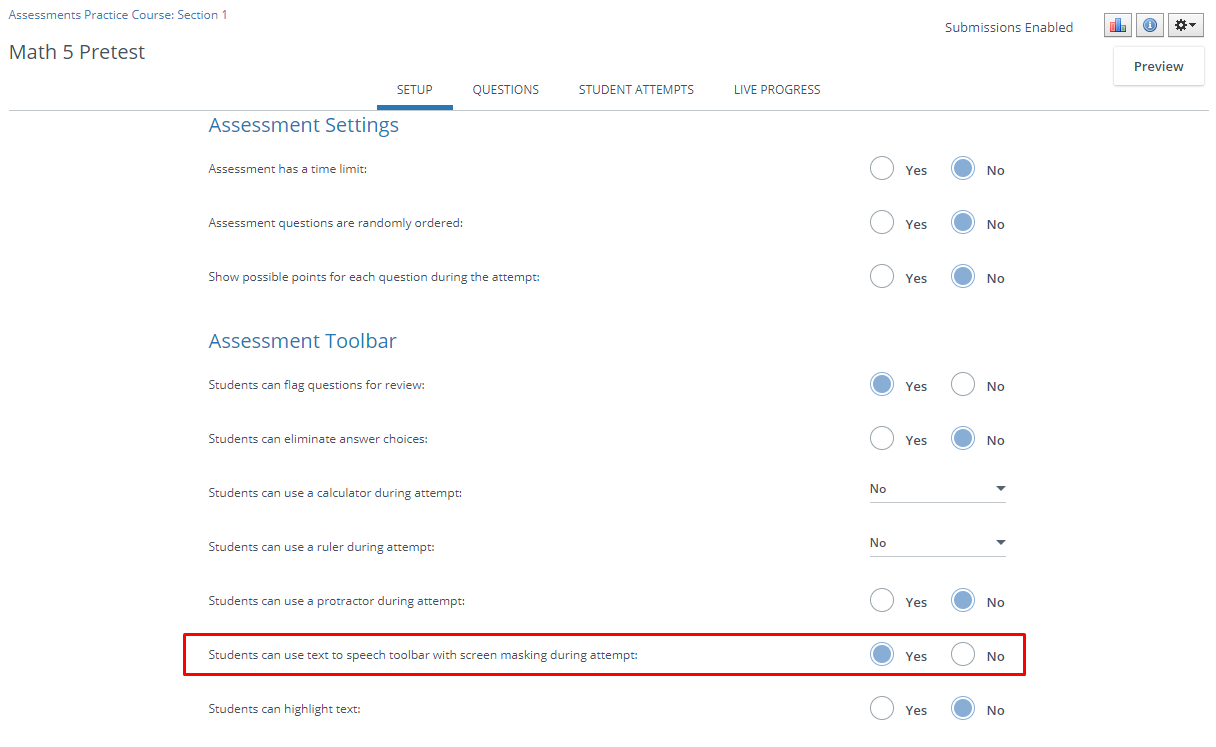
Task: Select Yes for randomly ordered questions
Action: click(882, 223)
